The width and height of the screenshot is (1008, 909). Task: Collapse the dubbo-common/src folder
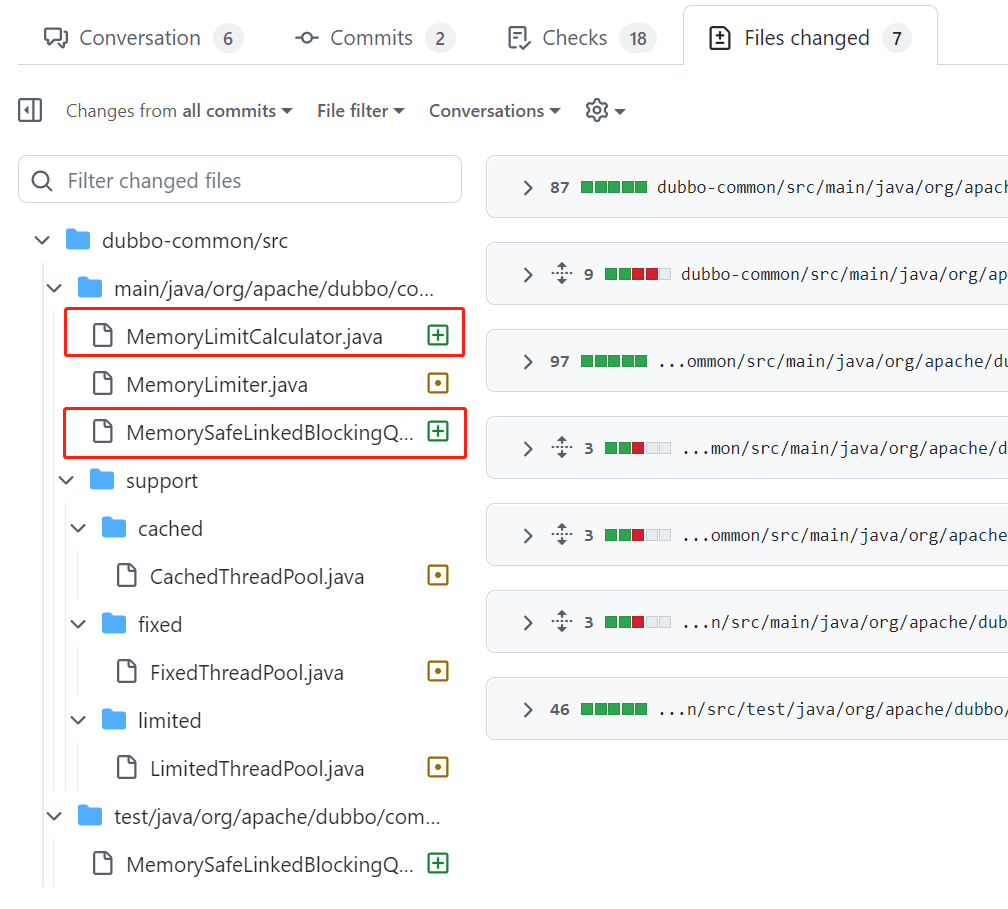[42, 240]
